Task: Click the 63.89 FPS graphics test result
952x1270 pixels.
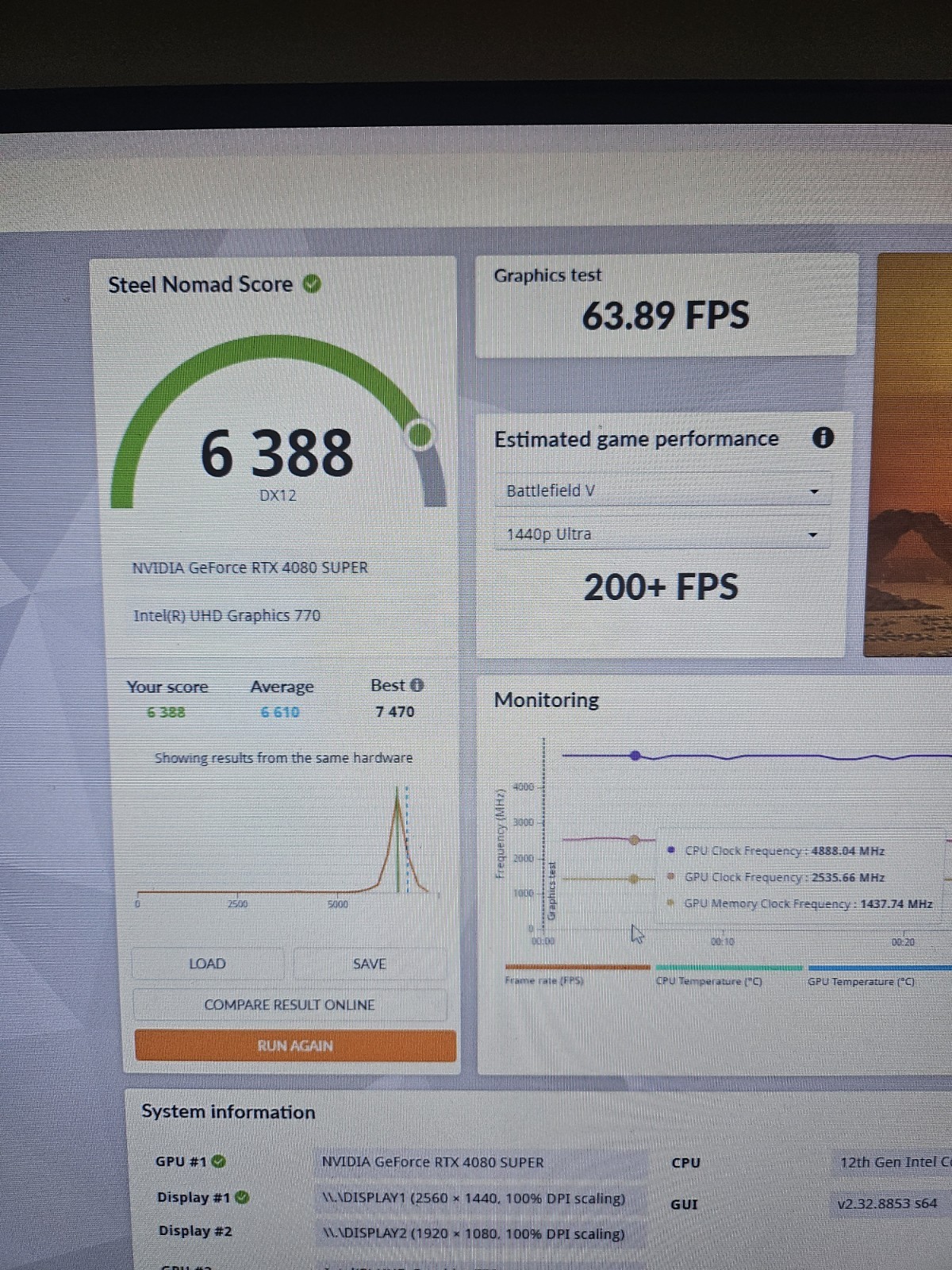Action: [x=666, y=315]
